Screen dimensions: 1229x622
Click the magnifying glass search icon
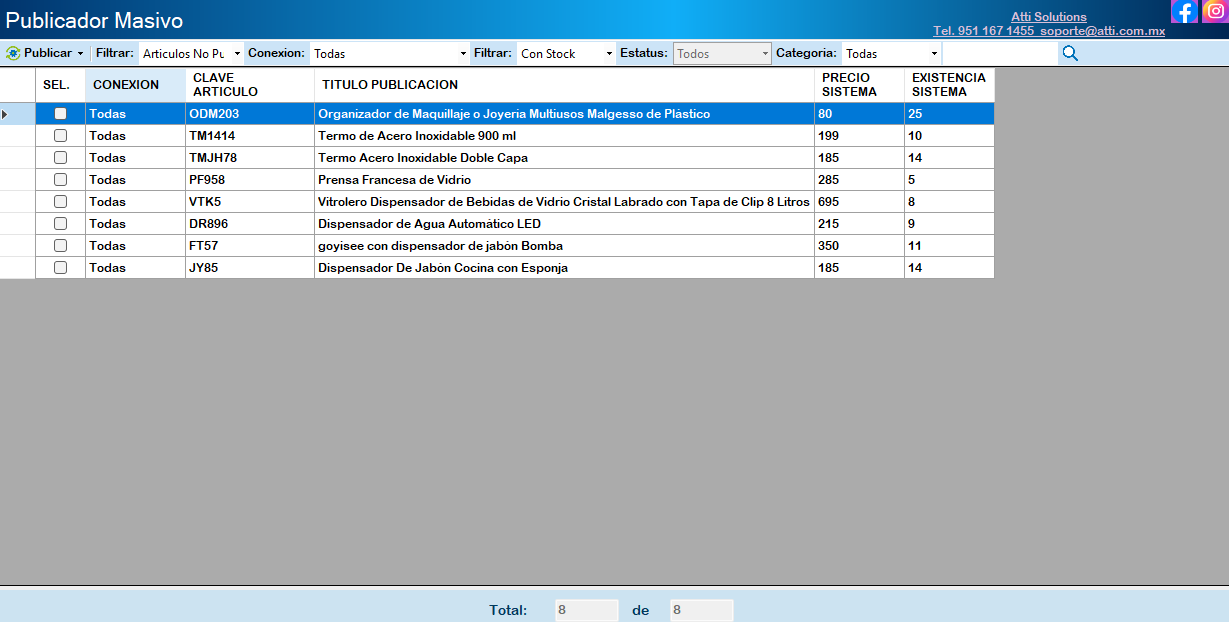(1070, 53)
